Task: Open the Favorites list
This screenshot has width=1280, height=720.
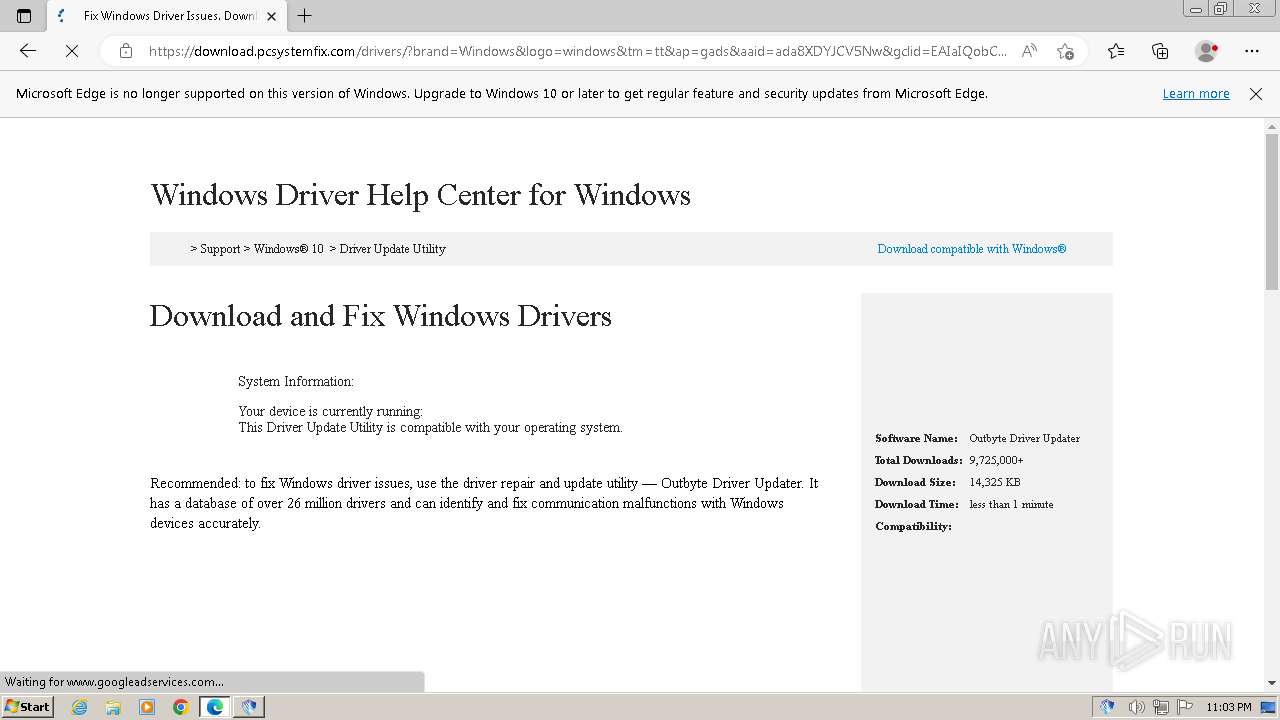Action: point(1116,51)
